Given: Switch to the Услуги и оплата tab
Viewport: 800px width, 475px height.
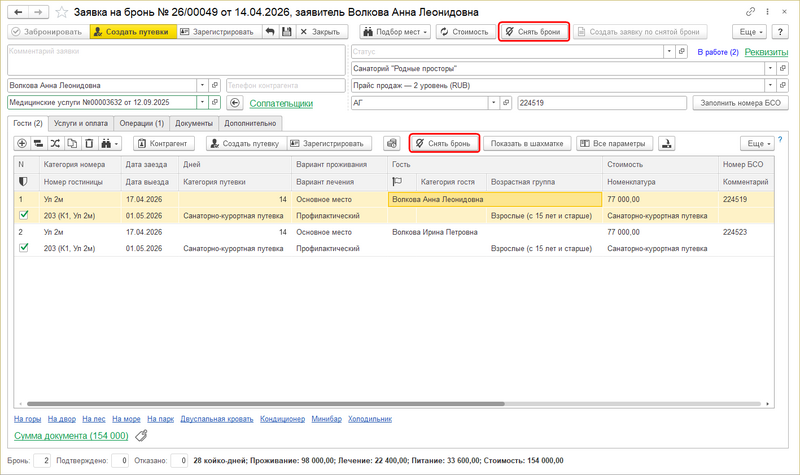Looking at the screenshot, I should 80,122.
